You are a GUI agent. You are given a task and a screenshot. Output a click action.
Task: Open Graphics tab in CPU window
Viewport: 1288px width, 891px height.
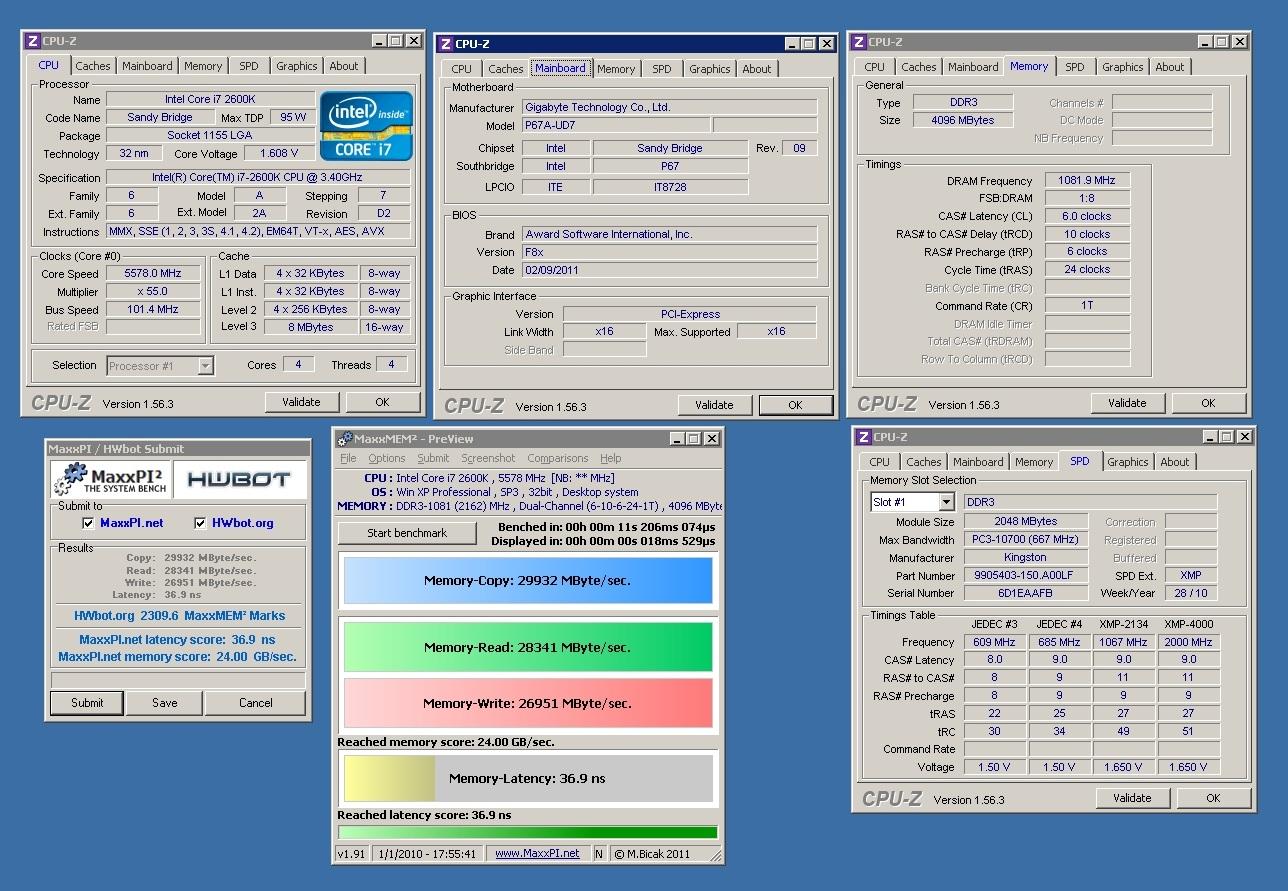click(297, 66)
